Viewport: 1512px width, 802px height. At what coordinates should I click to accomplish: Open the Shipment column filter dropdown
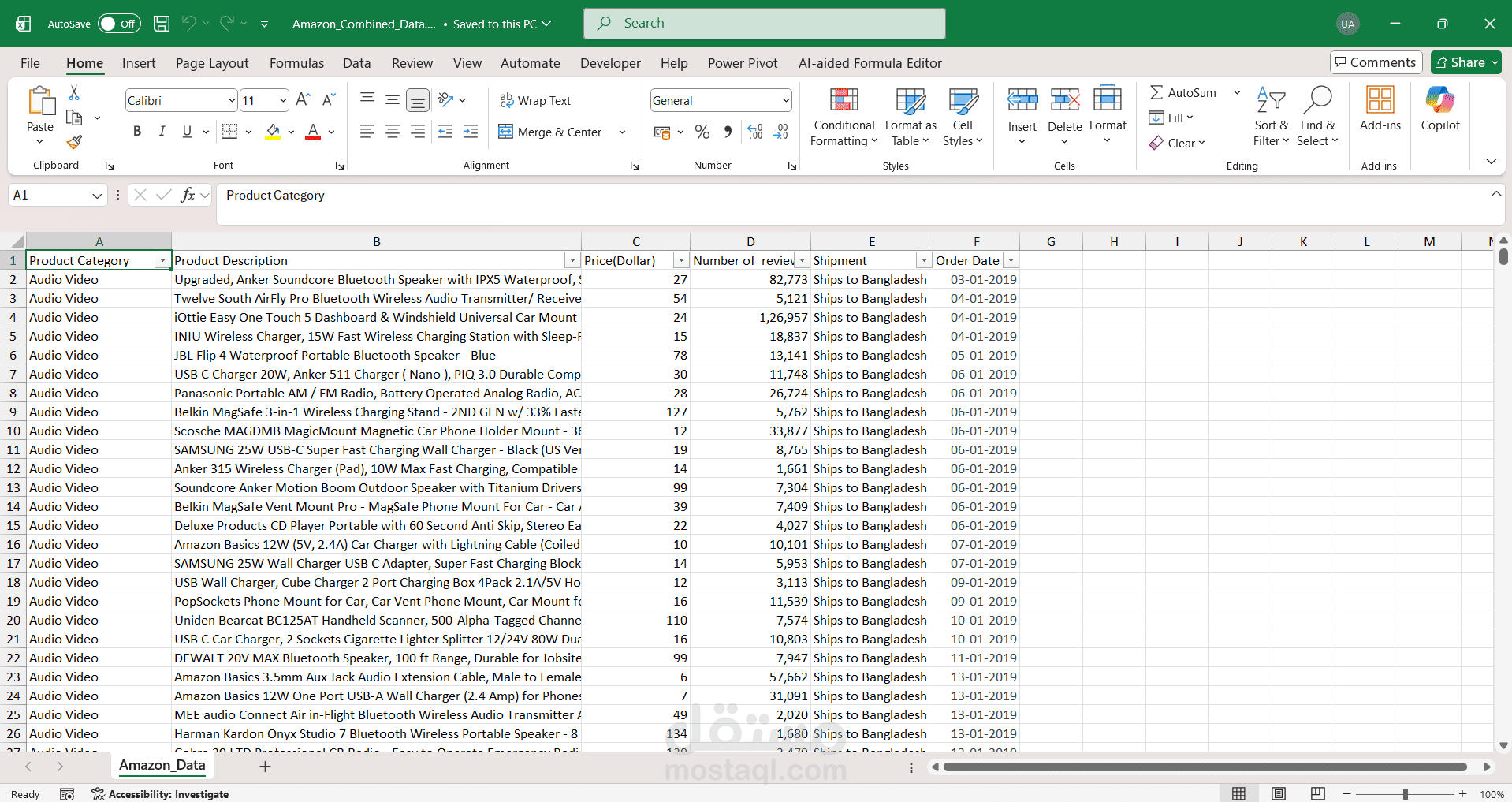924,261
